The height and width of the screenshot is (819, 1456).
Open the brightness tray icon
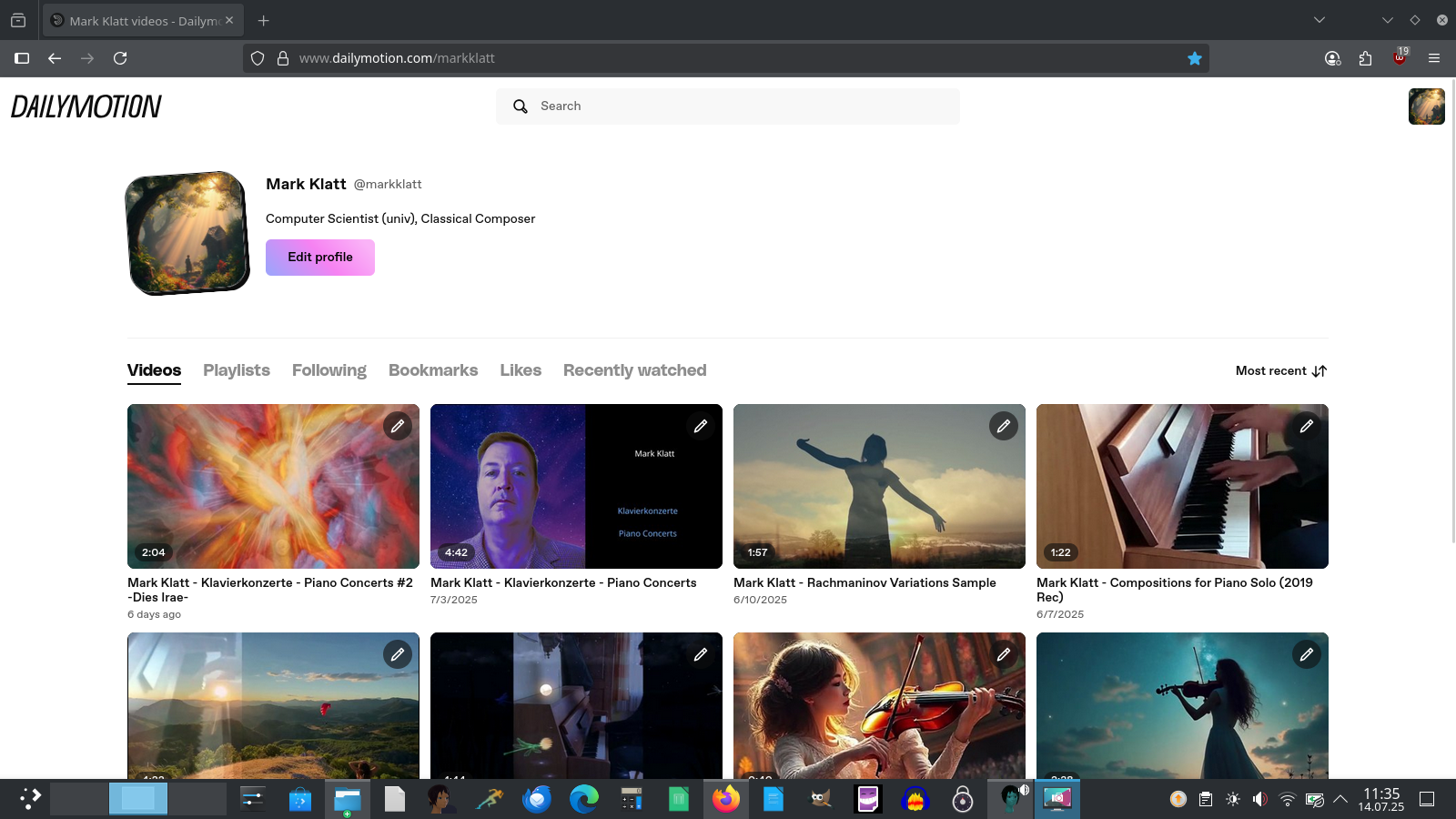point(1233,799)
